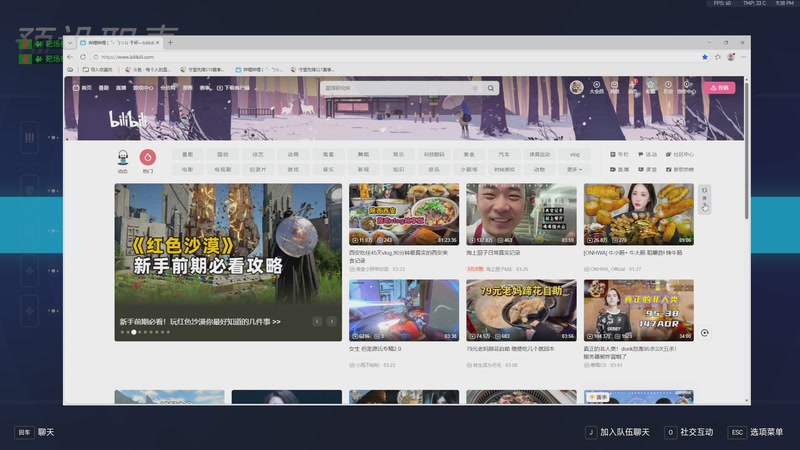Open 游戏中心 in top nav
Image resolution: width=800 pixels, height=450 pixels.
tap(143, 88)
